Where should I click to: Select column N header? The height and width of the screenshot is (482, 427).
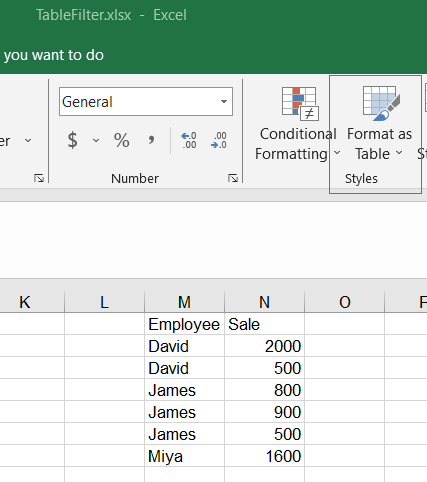[264, 302]
